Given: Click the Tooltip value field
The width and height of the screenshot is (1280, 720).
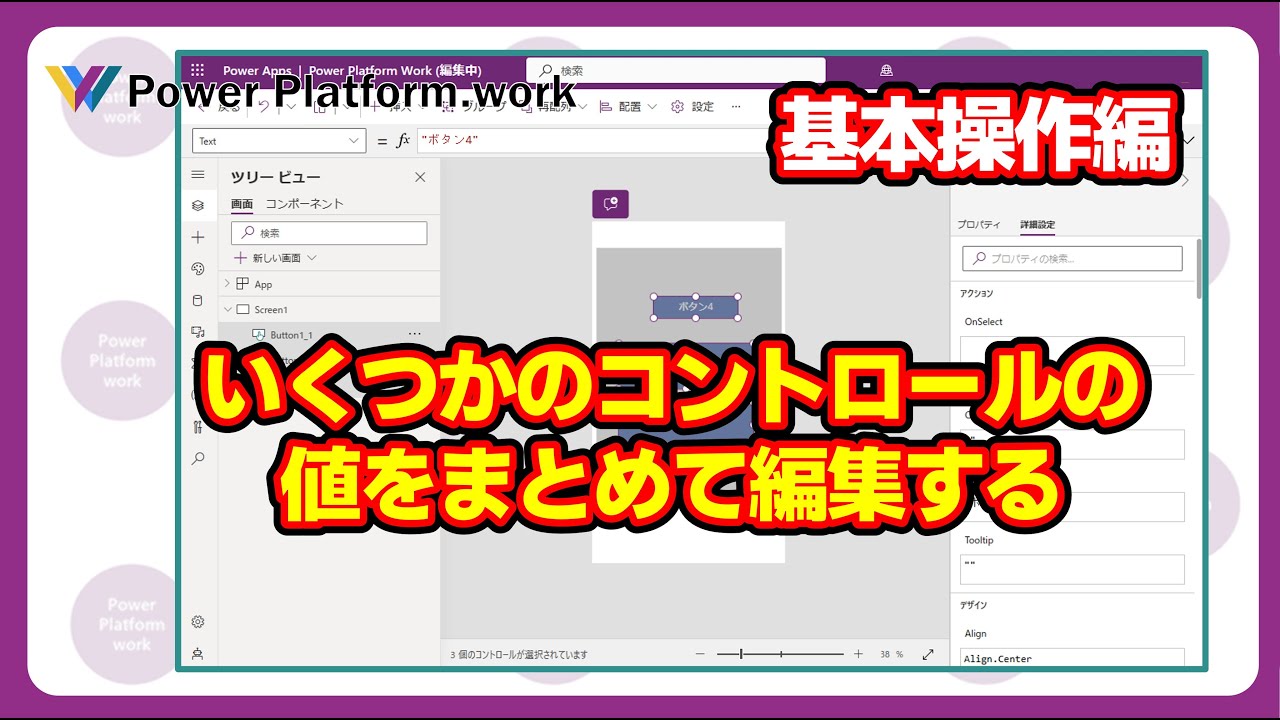Looking at the screenshot, I should 1072,569.
